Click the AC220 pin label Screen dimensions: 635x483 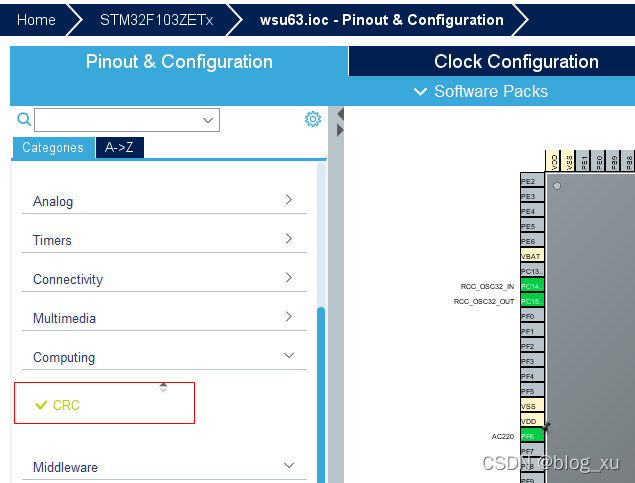coord(503,436)
